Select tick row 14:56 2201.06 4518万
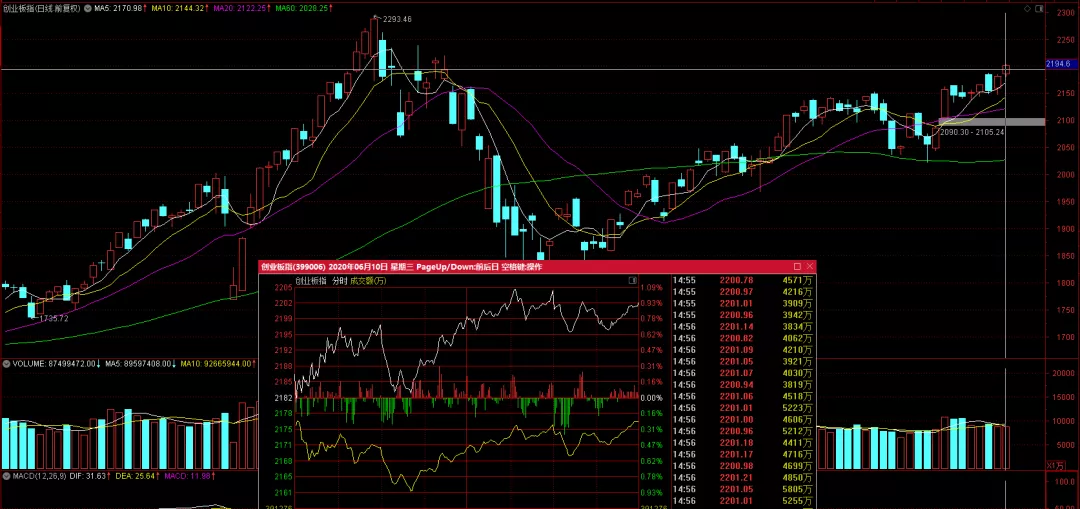This screenshot has width=1080, height=509. click(x=743, y=396)
